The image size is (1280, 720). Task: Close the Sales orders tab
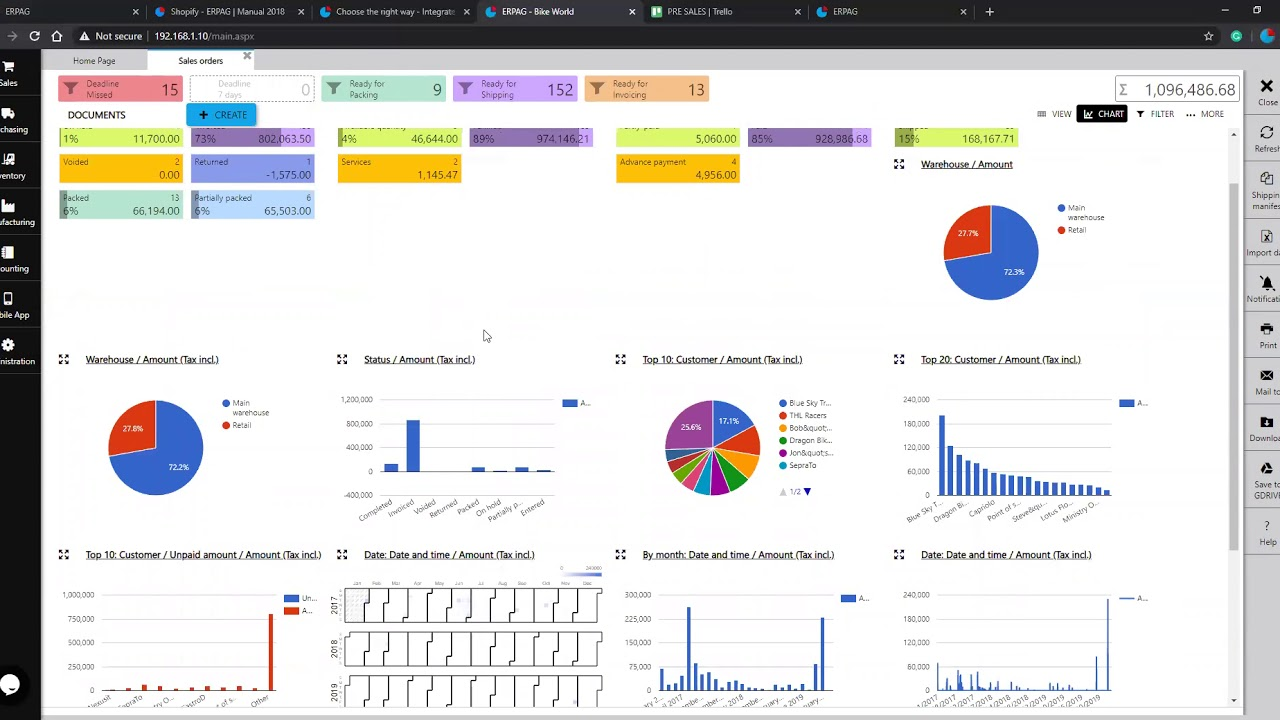[247, 56]
